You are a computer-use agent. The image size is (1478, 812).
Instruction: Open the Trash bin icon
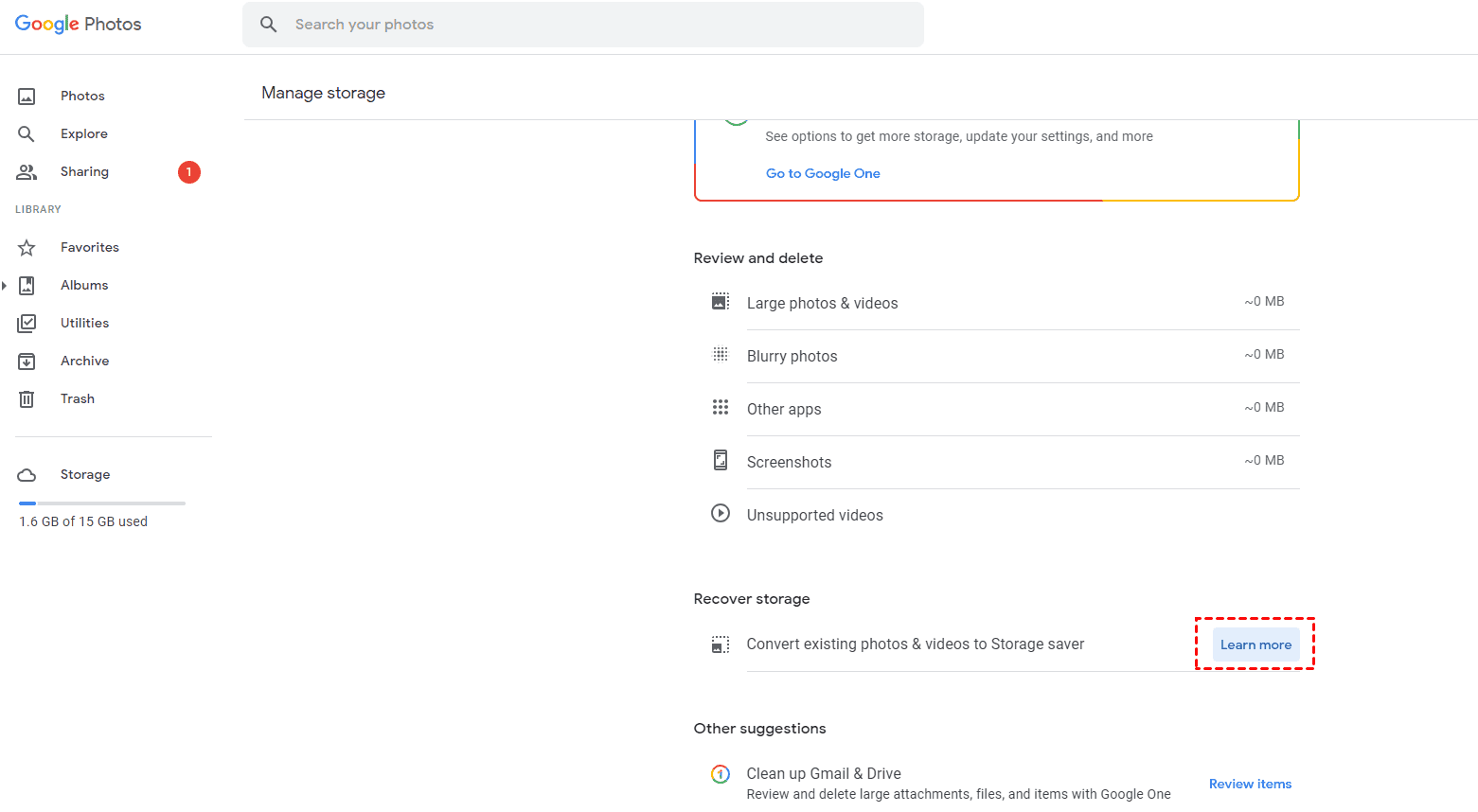[27, 399]
